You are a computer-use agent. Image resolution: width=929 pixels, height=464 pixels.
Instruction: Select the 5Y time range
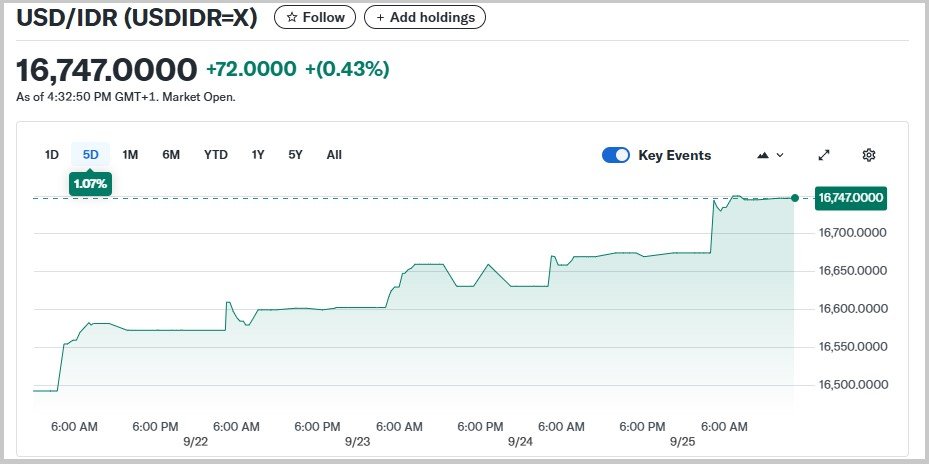(x=295, y=154)
